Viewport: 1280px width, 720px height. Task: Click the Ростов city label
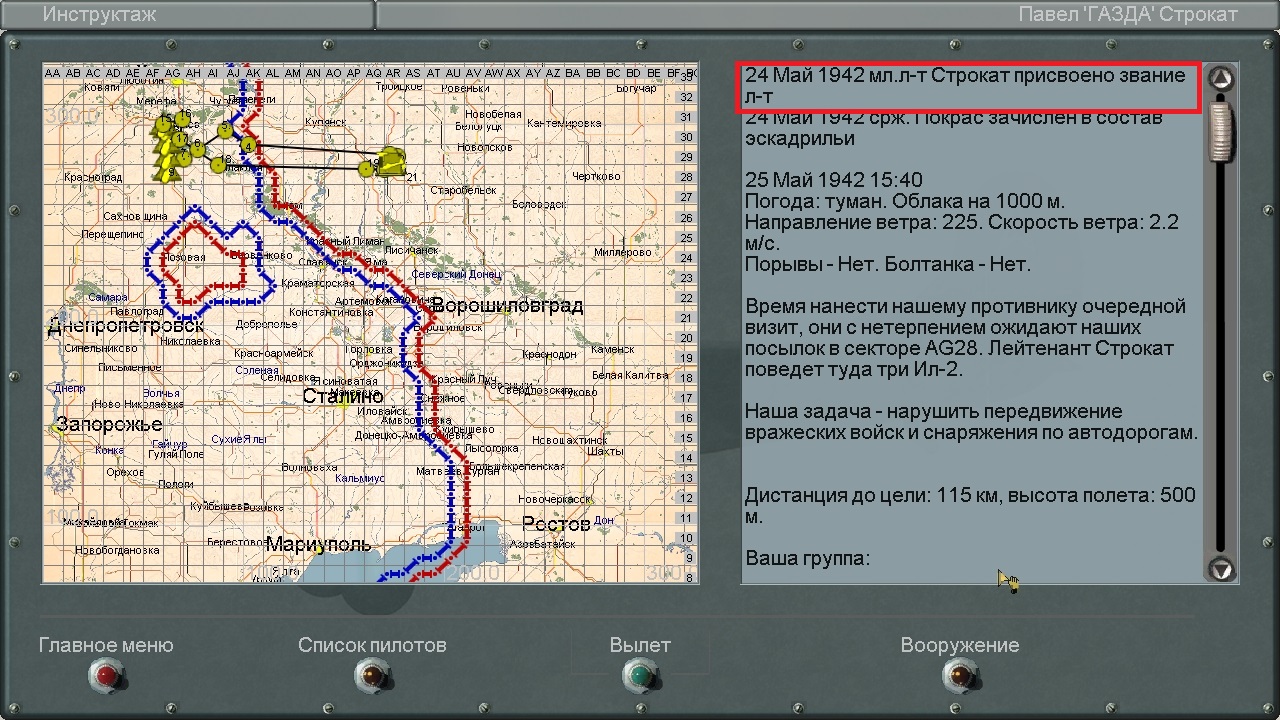(x=556, y=525)
